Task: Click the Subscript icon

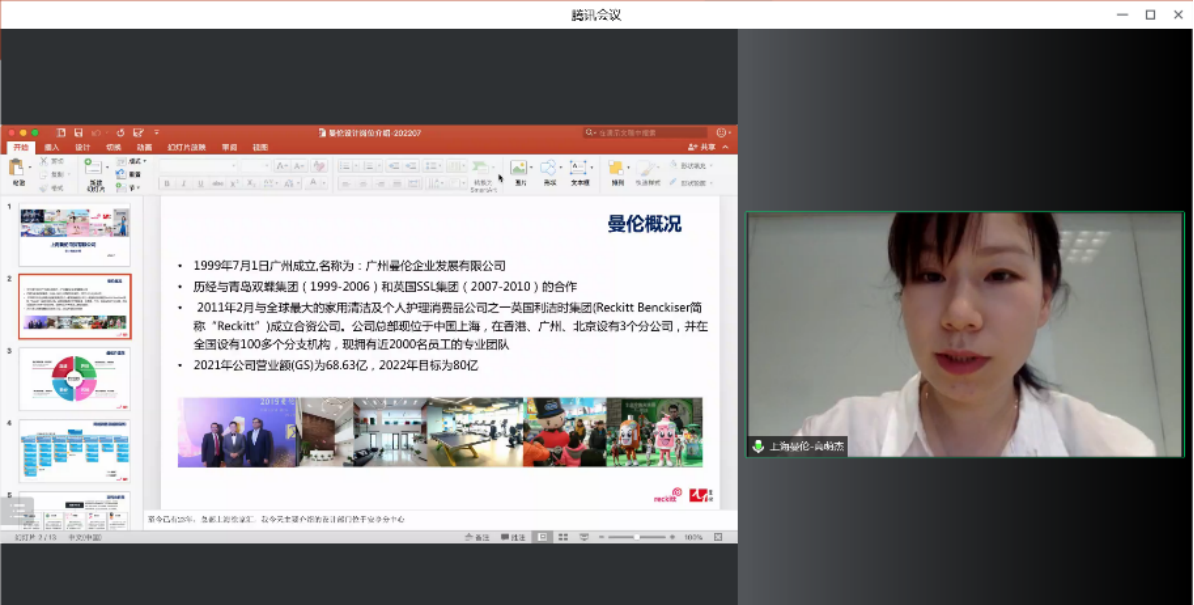Action: coord(251,183)
